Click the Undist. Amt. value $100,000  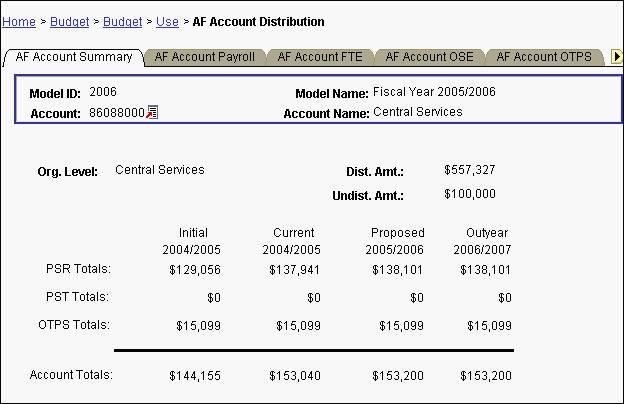tap(470, 194)
